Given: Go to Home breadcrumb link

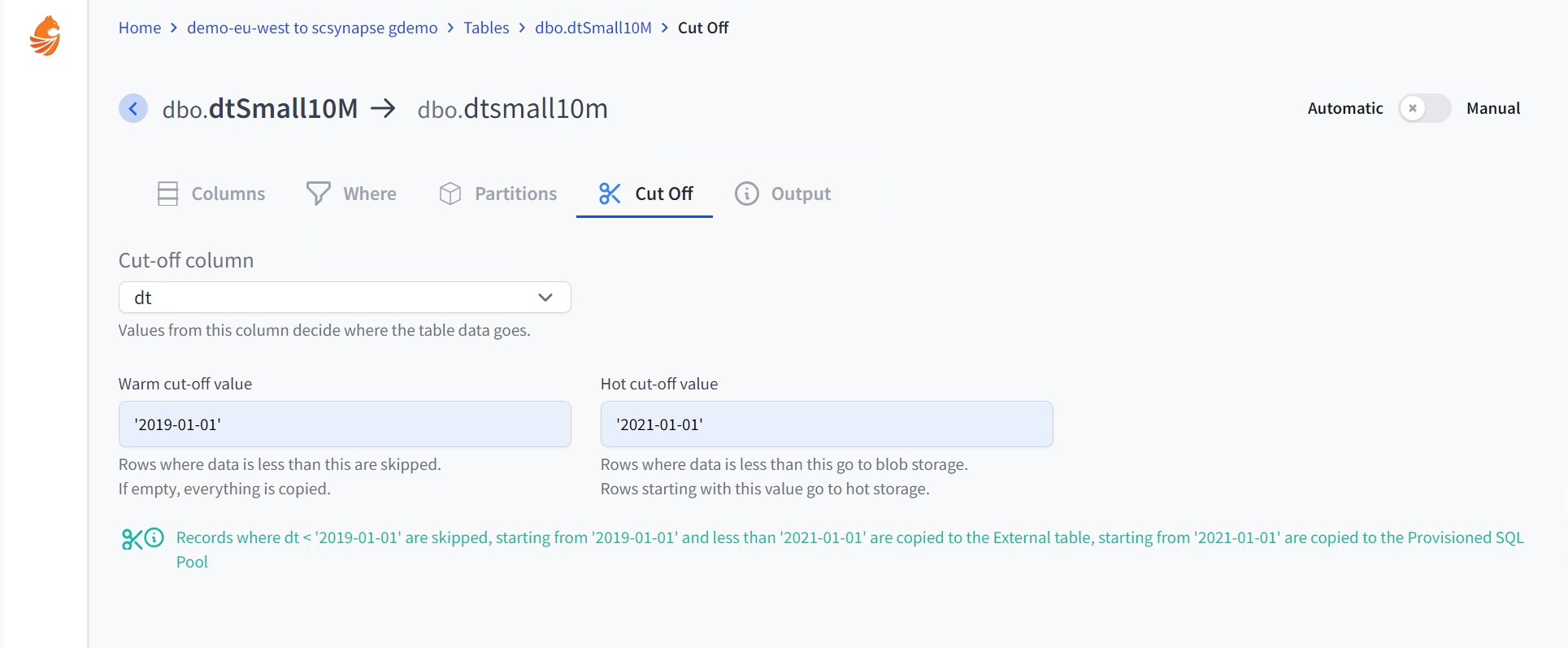Looking at the screenshot, I should pyautogui.click(x=140, y=28).
